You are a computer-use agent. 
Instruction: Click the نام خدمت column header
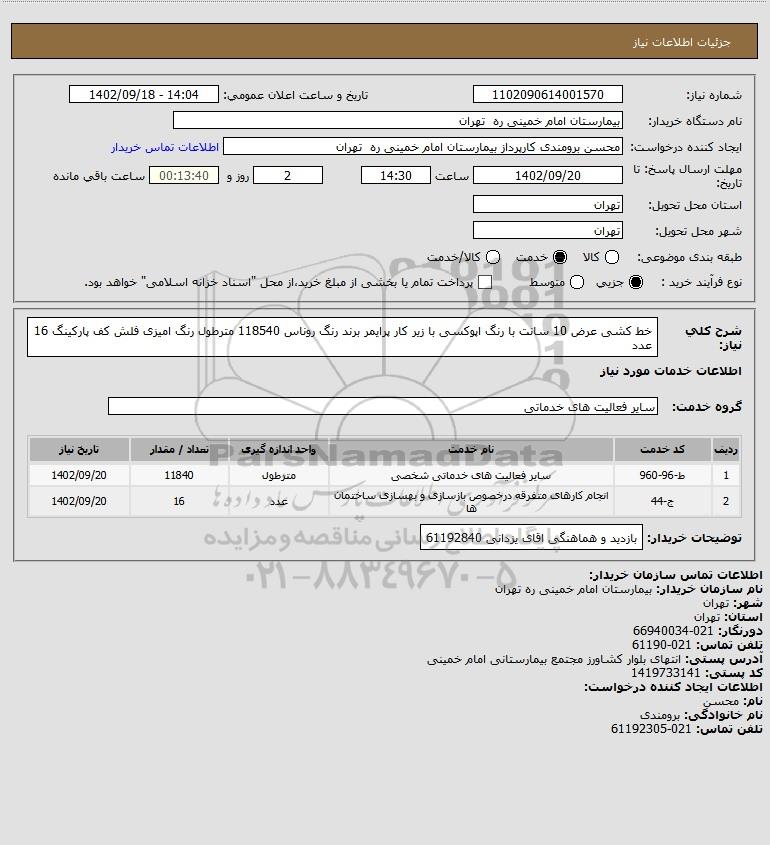point(471,449)
